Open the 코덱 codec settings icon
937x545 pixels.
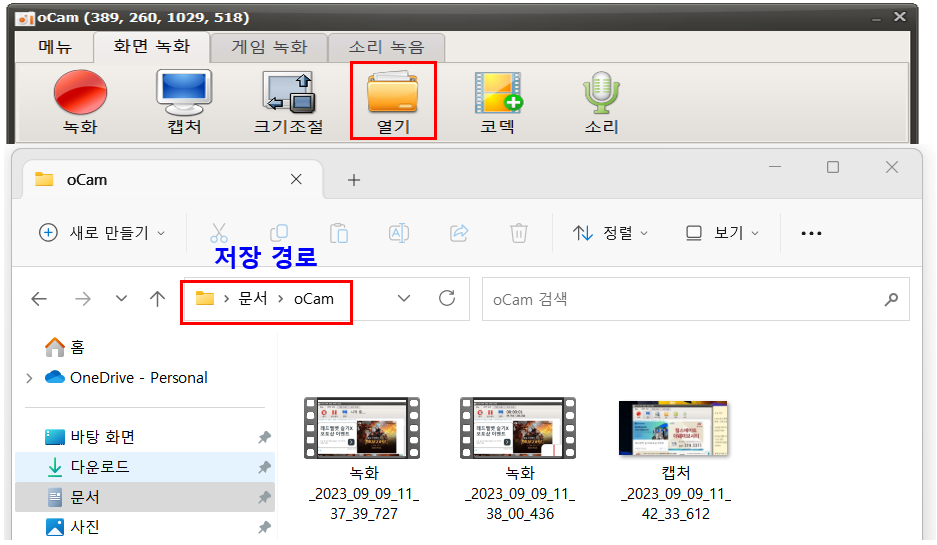pos(498,102)
